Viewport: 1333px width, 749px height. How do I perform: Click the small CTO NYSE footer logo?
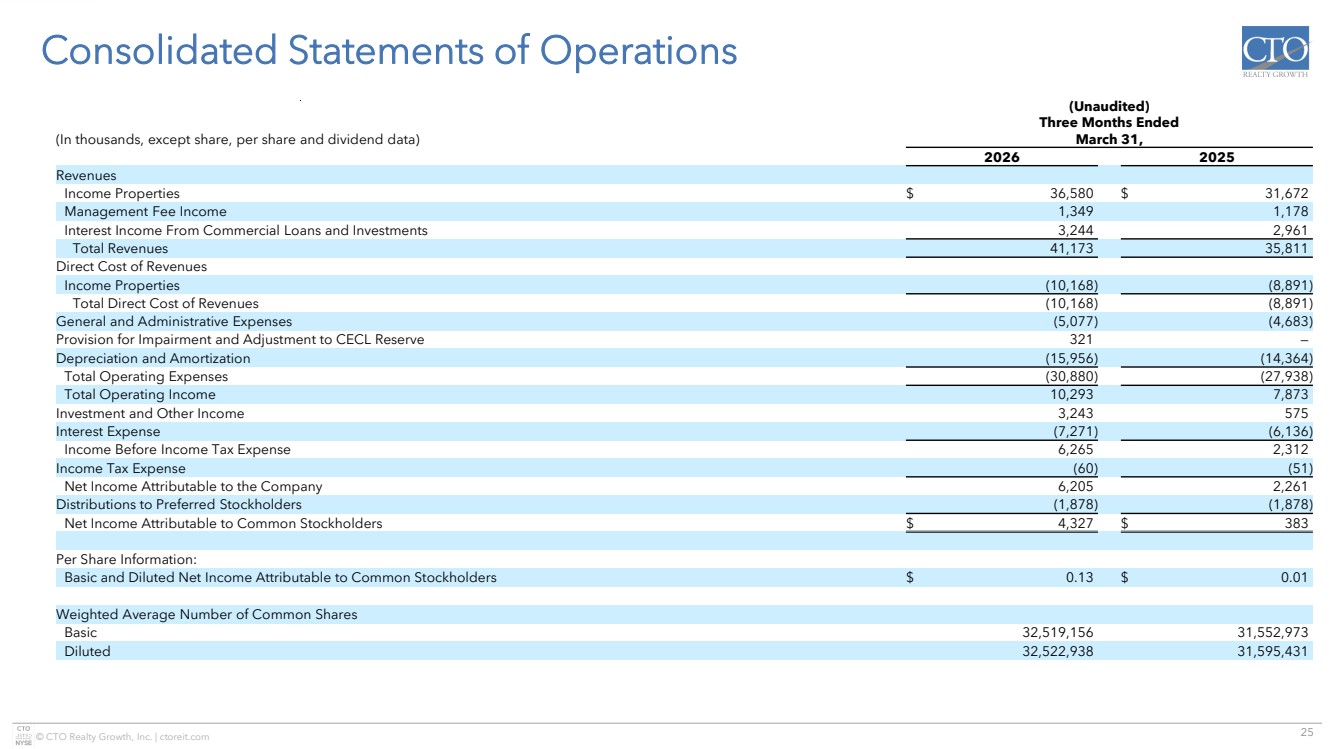[x=24, y=736]
